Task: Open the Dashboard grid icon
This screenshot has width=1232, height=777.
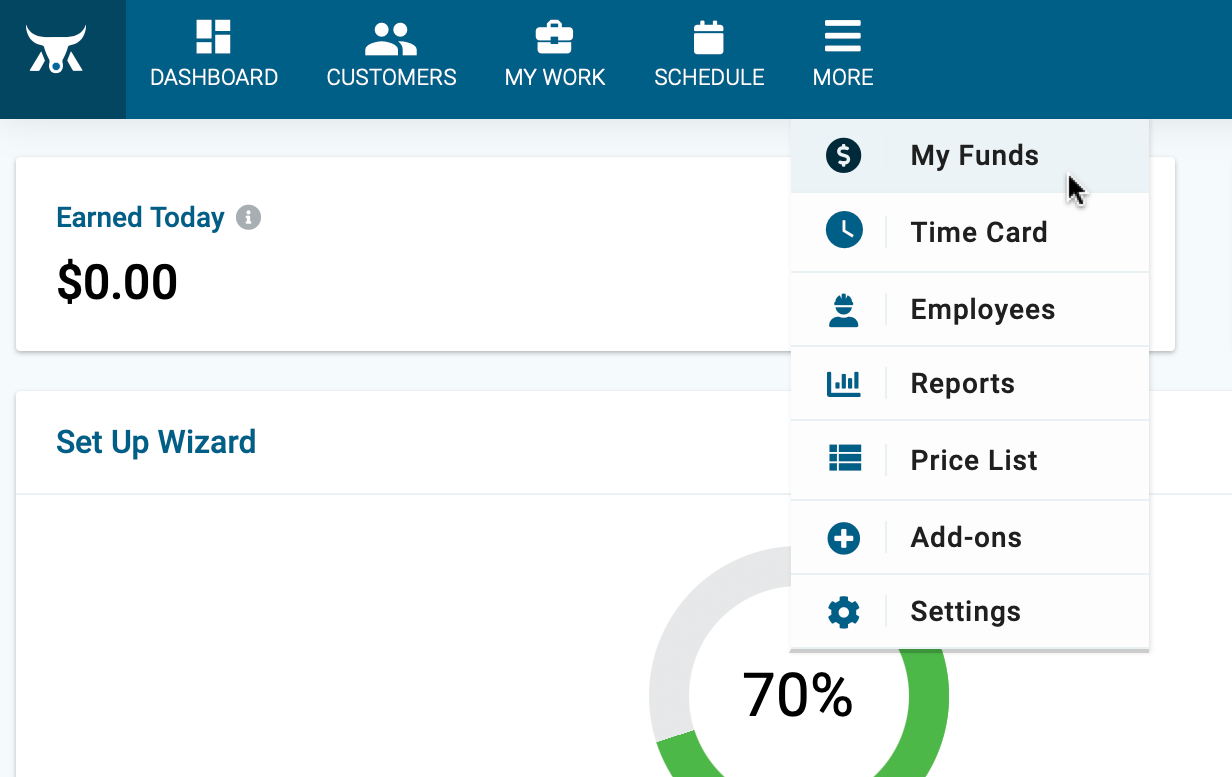Action: click(213, 37)
